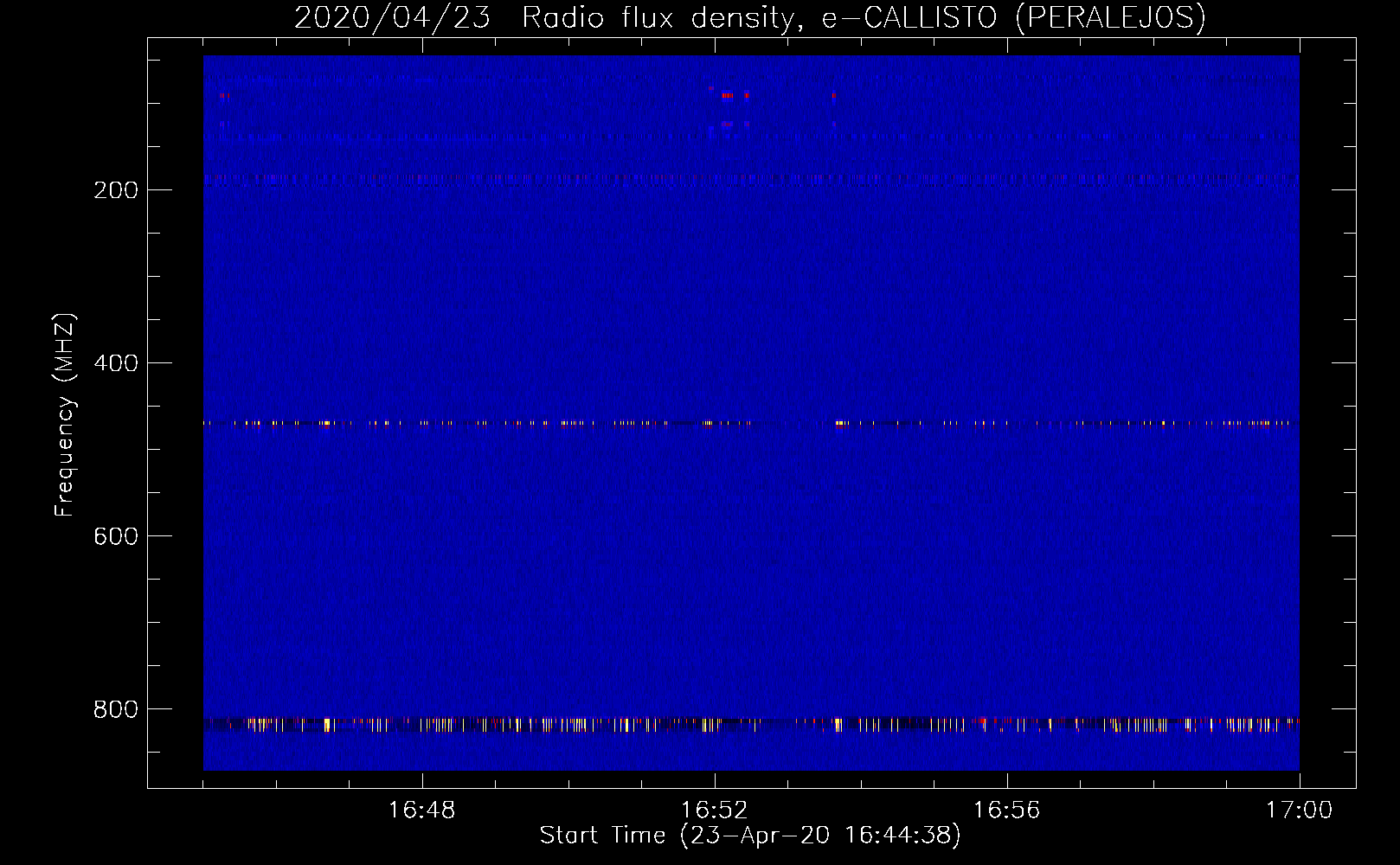Click the '16:52' time tick label
This screenshot has height=865, width=1400.
click(x=715, y=811)
